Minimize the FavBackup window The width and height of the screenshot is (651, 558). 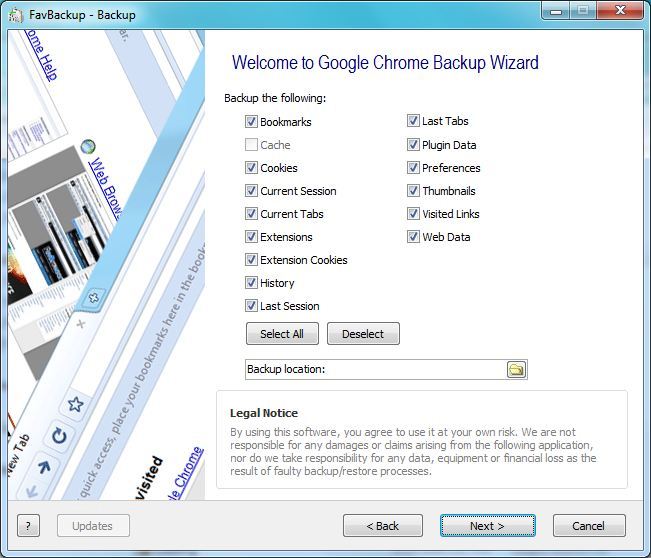click(556, 11)
